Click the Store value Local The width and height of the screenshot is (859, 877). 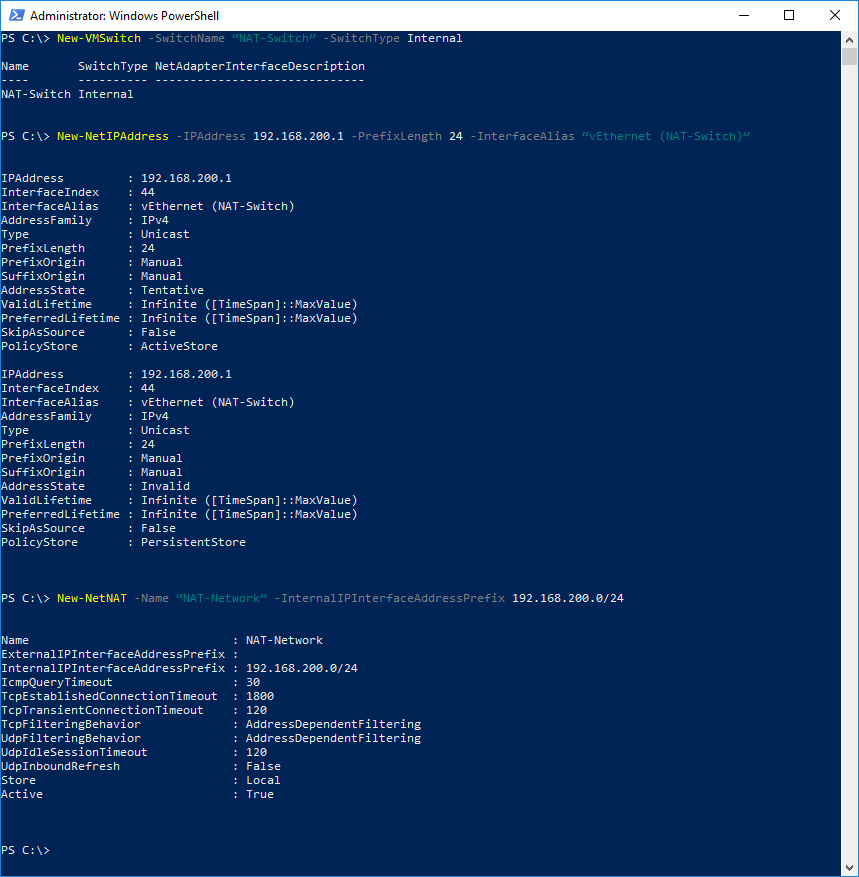[263, 780]
